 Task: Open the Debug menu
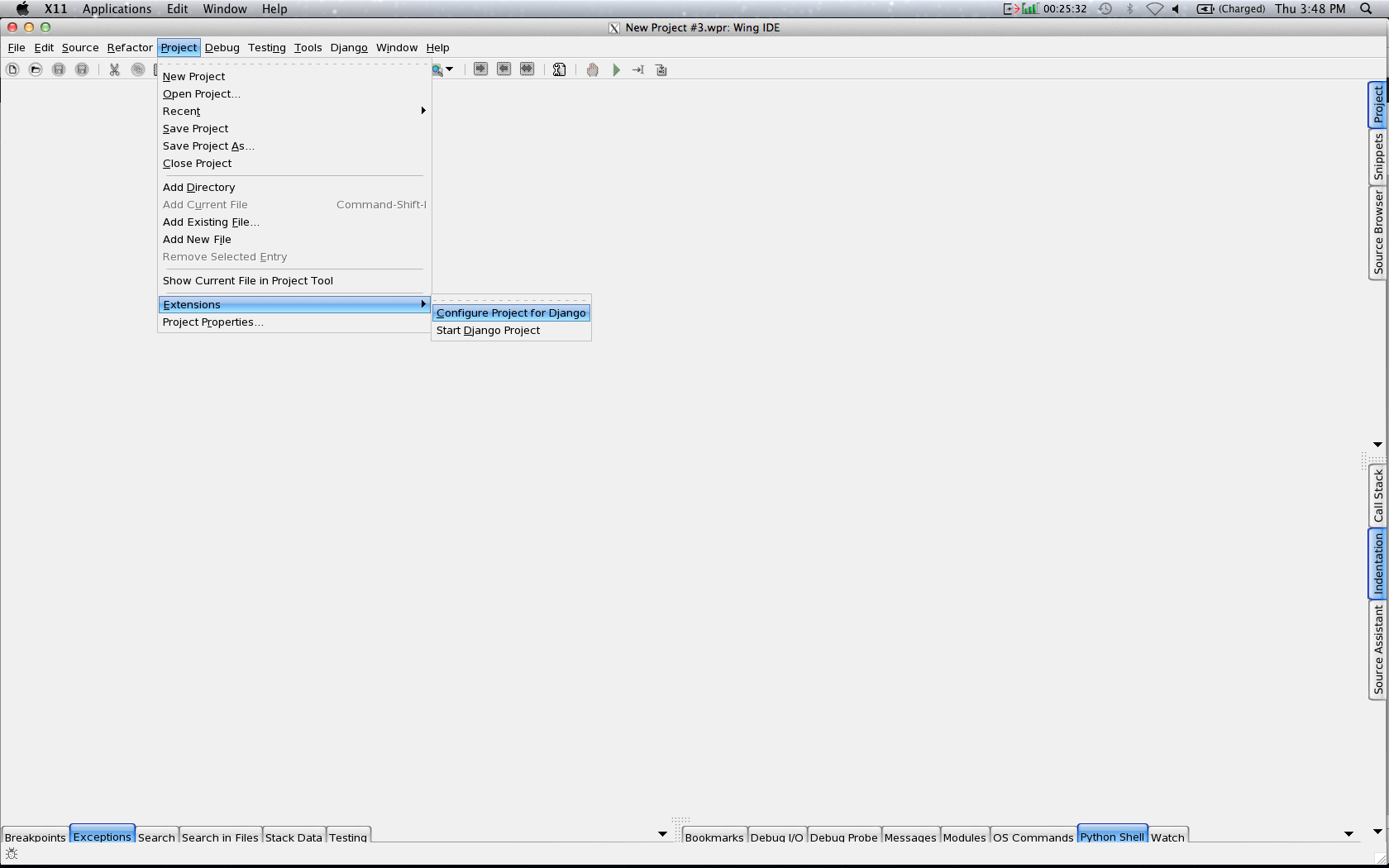(x=222, y=48)
